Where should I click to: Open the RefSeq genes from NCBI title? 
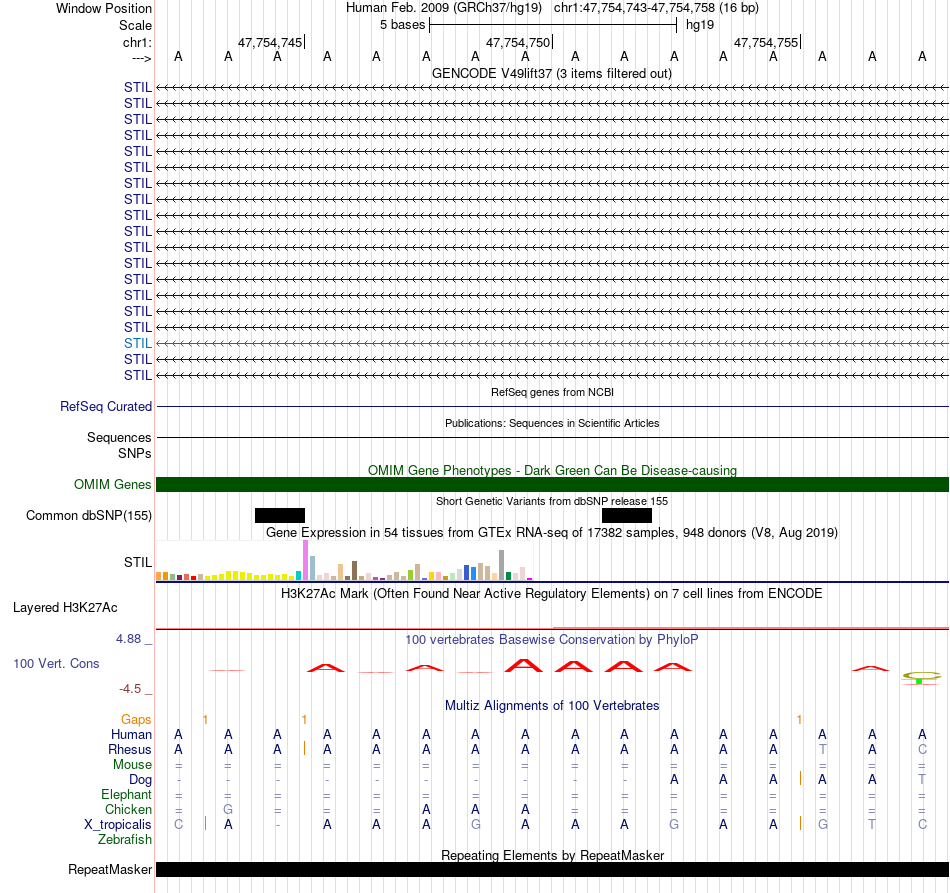tap(552, 392)
